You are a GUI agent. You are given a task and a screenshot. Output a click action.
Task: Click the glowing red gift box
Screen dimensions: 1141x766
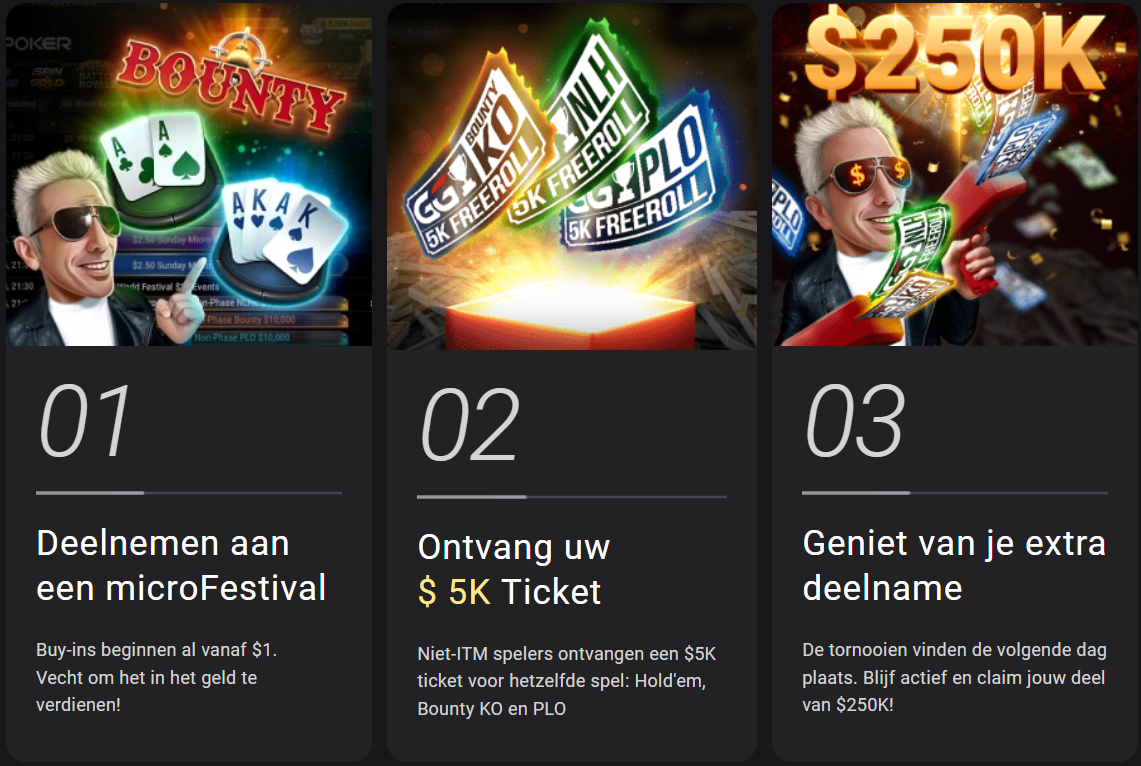(x=573, y=316)
